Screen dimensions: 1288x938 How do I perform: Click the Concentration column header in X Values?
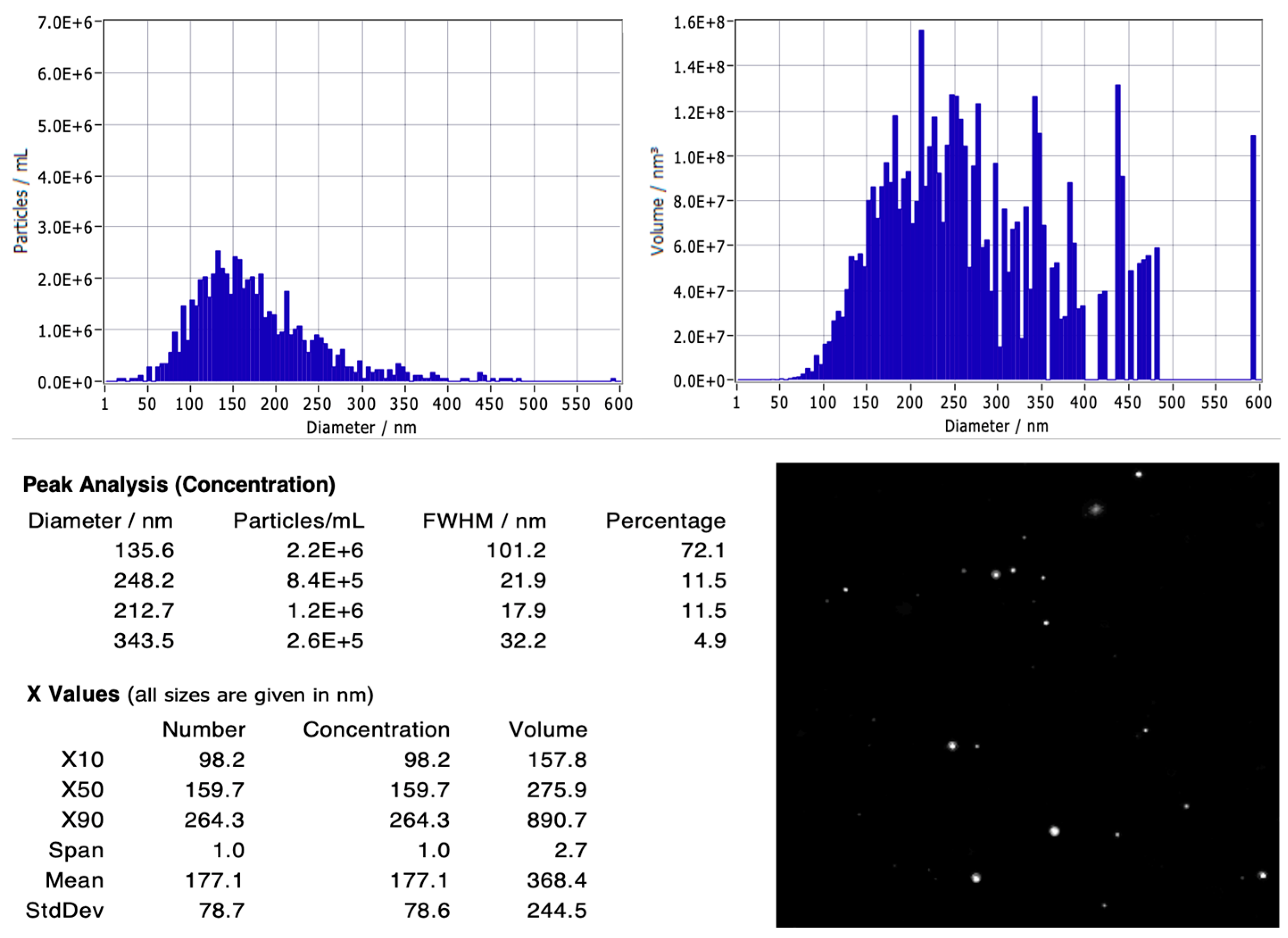[x=376, y=730]
